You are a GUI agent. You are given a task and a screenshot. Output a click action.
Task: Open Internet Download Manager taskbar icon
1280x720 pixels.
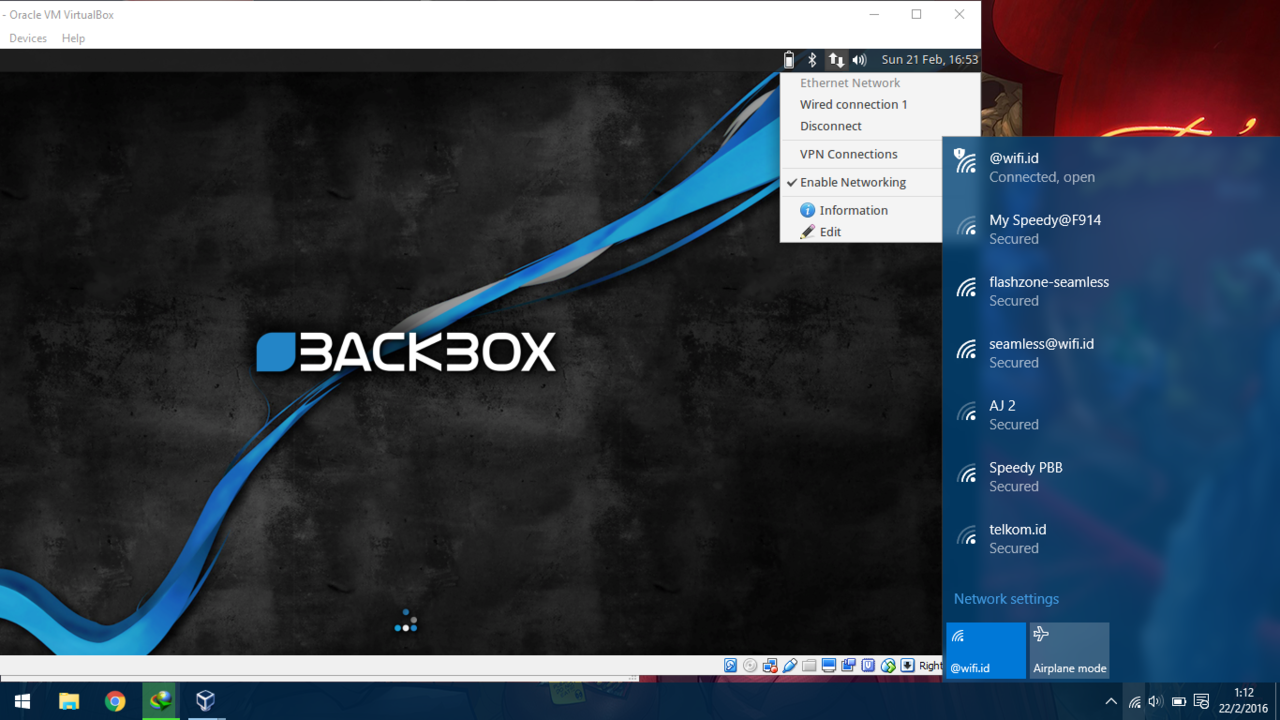click(161, 701)
